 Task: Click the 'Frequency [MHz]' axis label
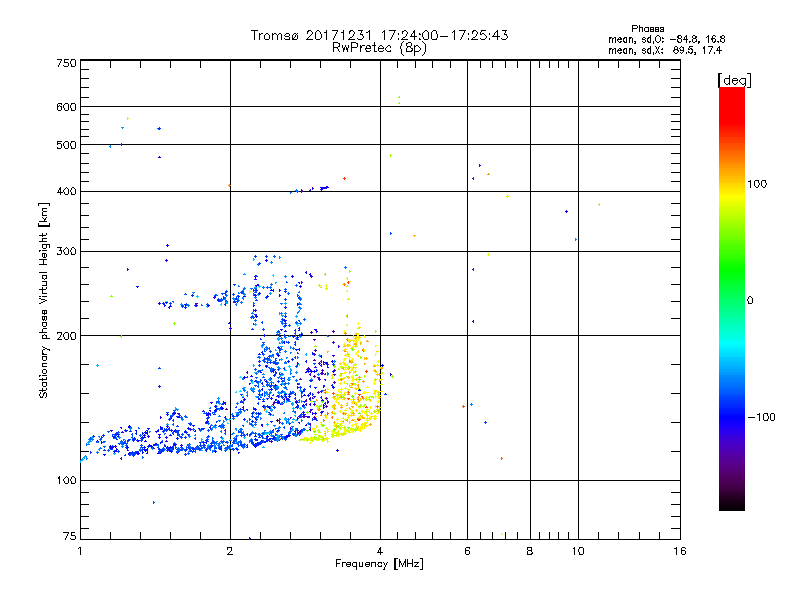[379, 564]
